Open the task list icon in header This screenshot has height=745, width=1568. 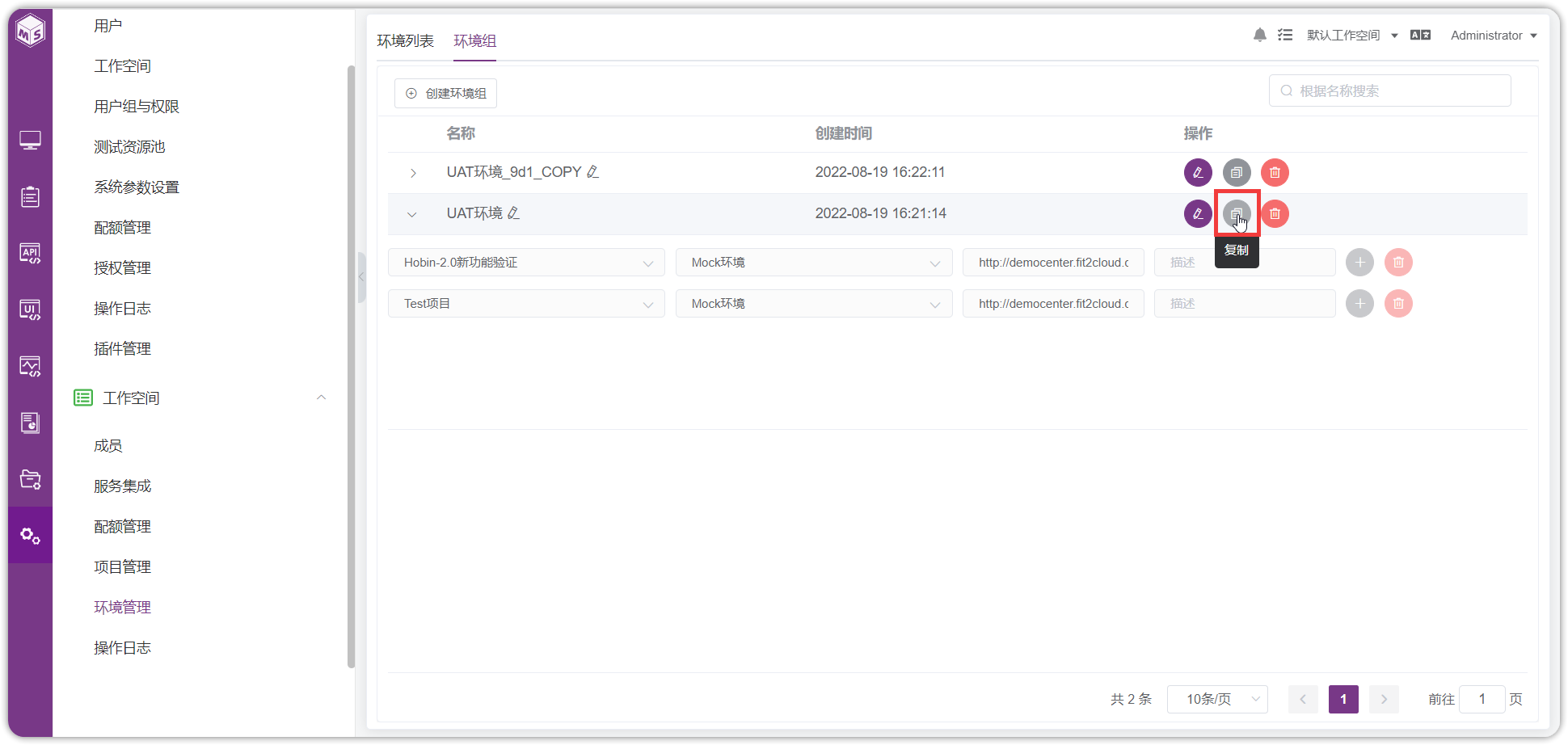(1285, 35)
